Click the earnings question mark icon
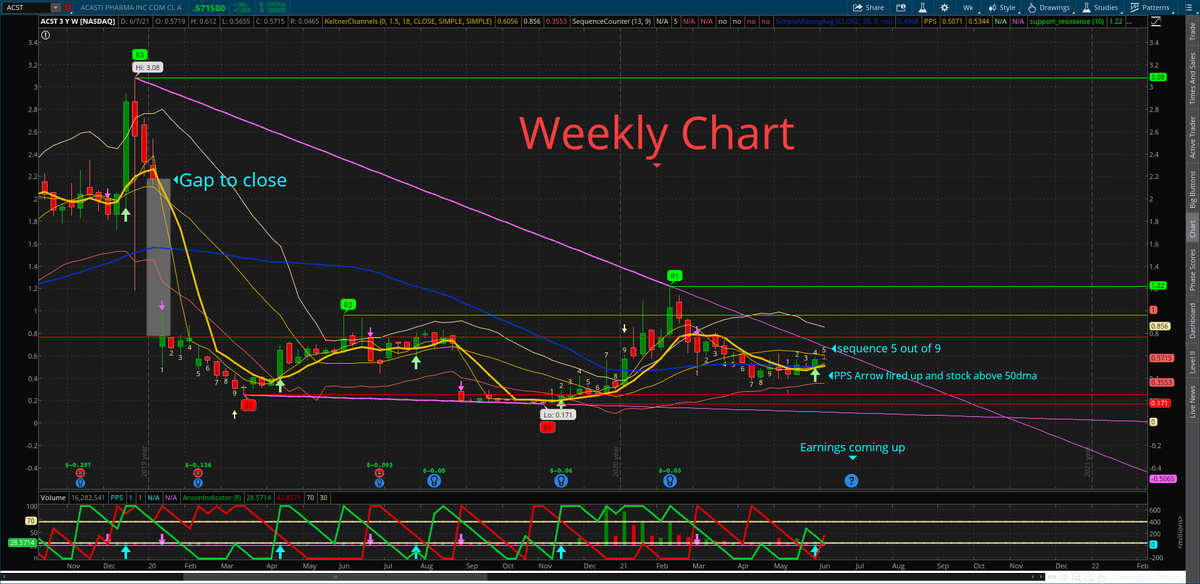The width and height of the screenshot is (1200, 584). [851, 481]
